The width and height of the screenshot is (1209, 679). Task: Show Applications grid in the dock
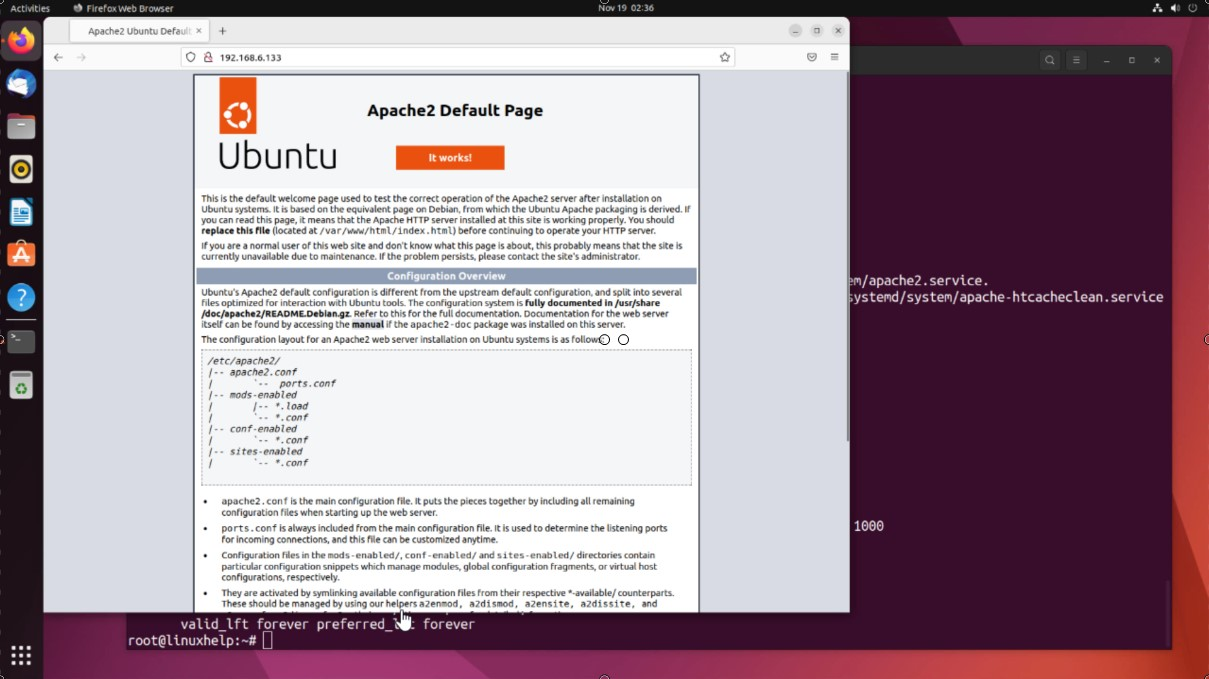[x=21, y=655]
